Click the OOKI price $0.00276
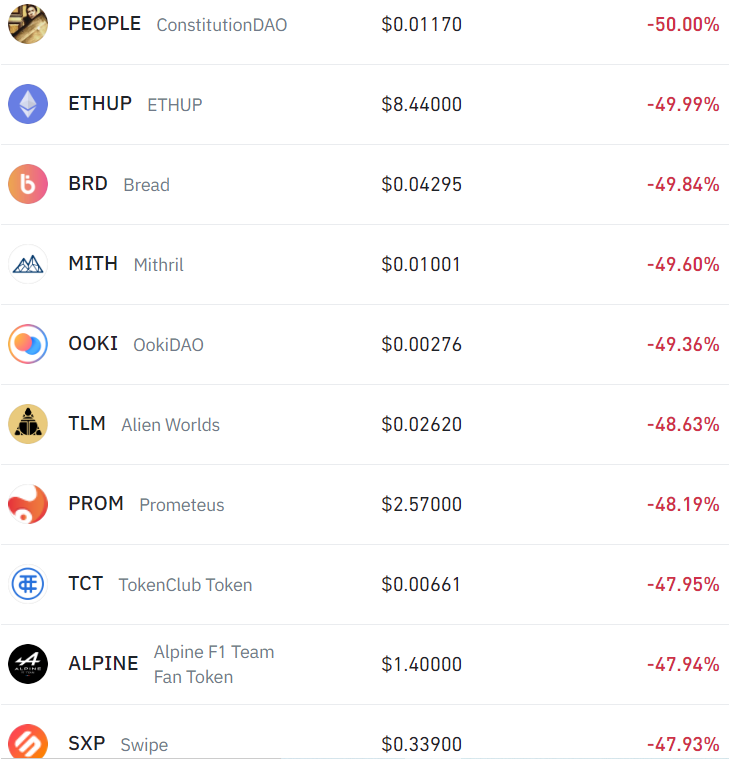 [421, 344]
